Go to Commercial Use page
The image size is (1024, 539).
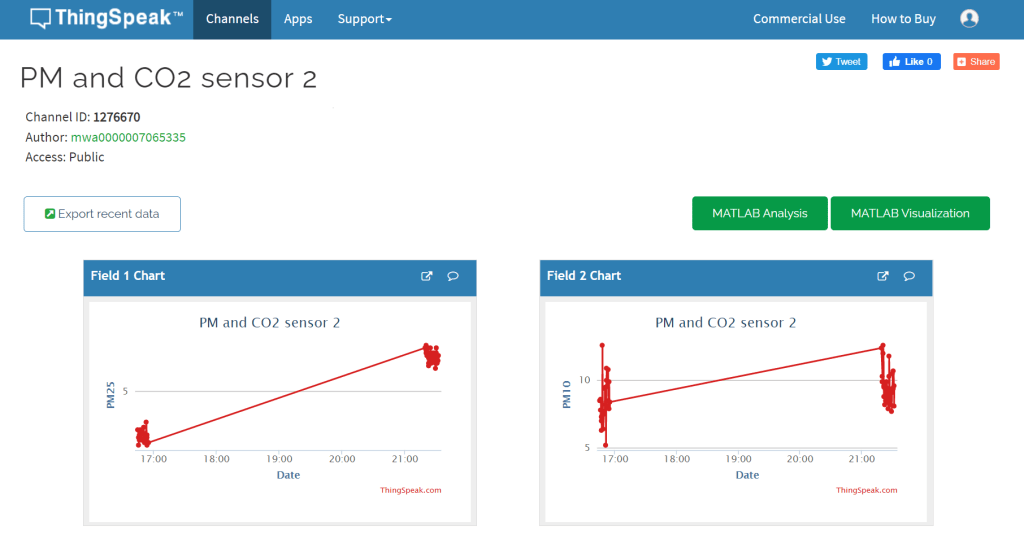click(799, 19)
